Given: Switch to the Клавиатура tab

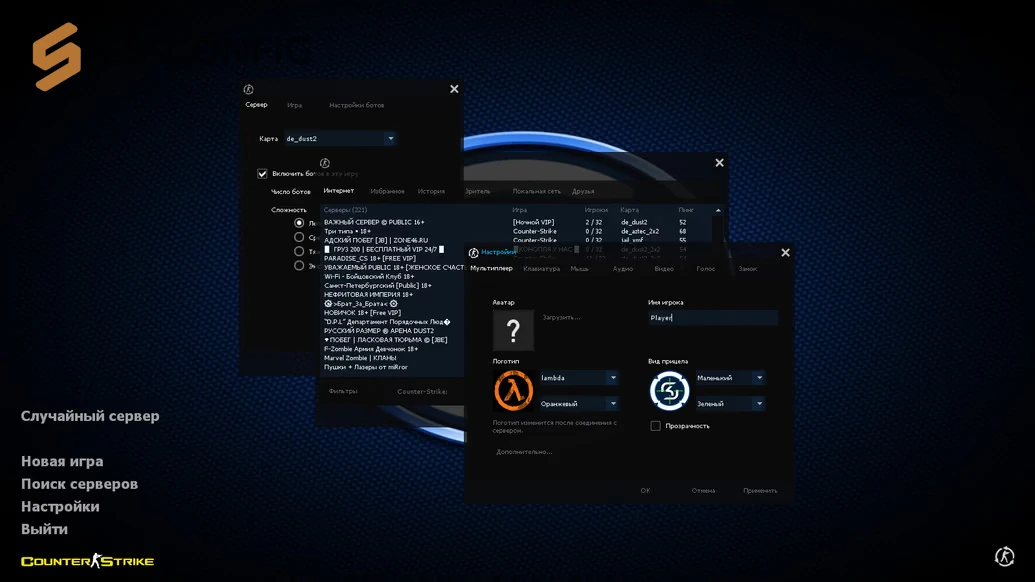Looking at the screenshot, I should pyautogui.click(x=541, y=269).
